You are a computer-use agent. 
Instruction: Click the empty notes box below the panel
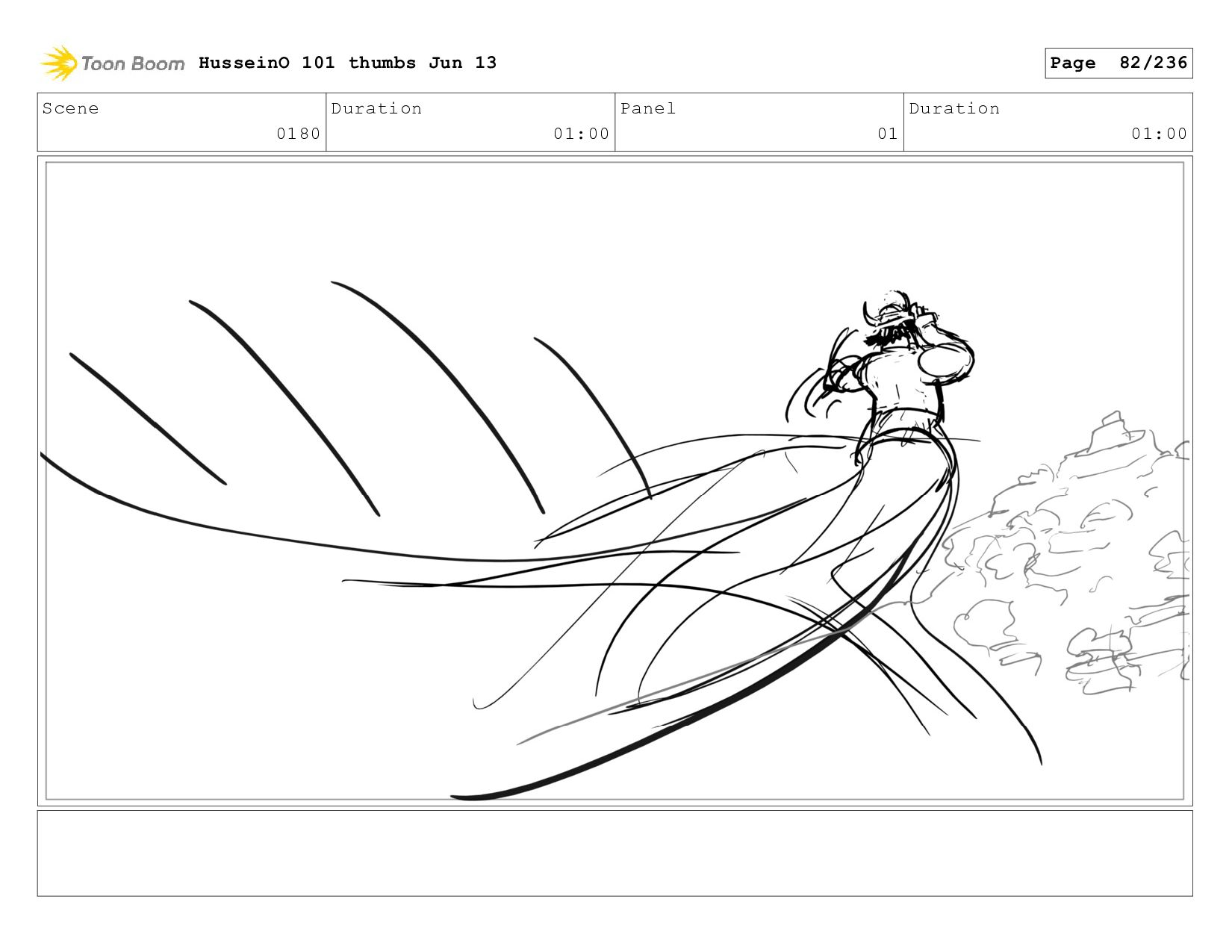coord(615,853)
